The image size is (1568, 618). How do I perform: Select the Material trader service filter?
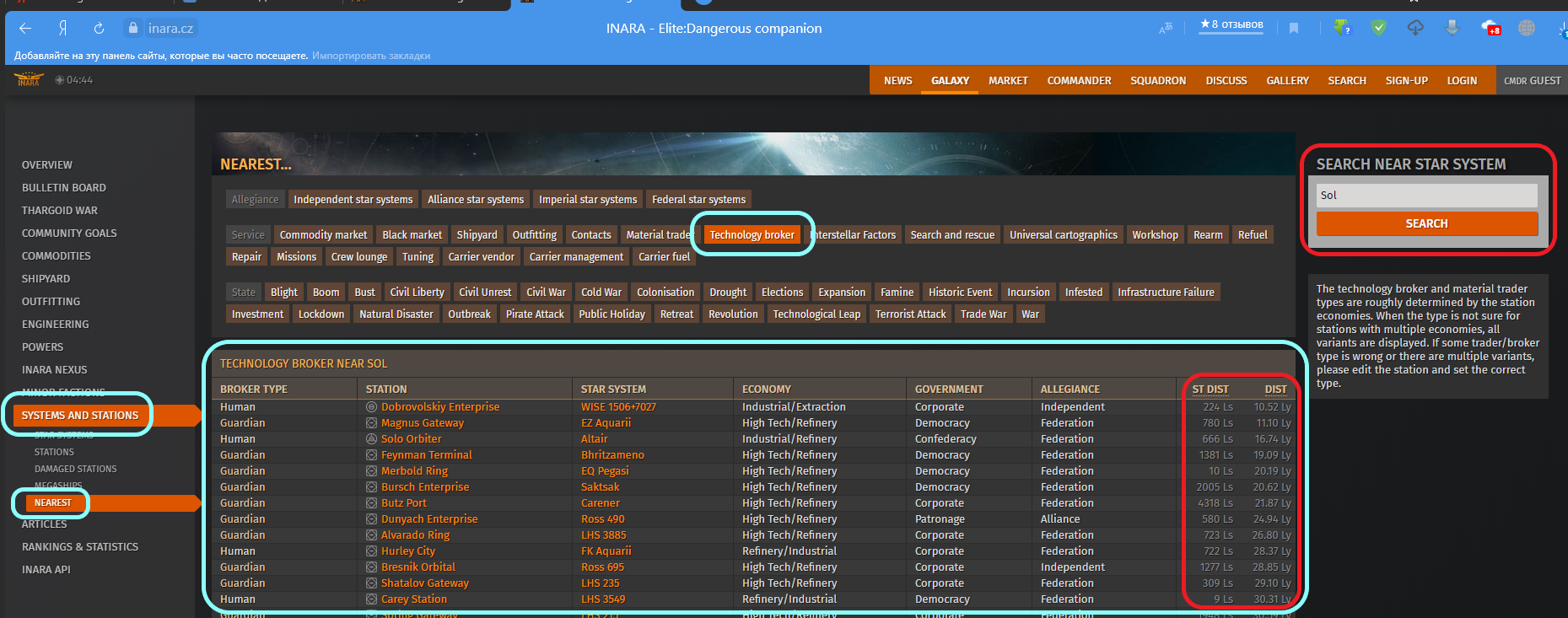tap(658, 235)
